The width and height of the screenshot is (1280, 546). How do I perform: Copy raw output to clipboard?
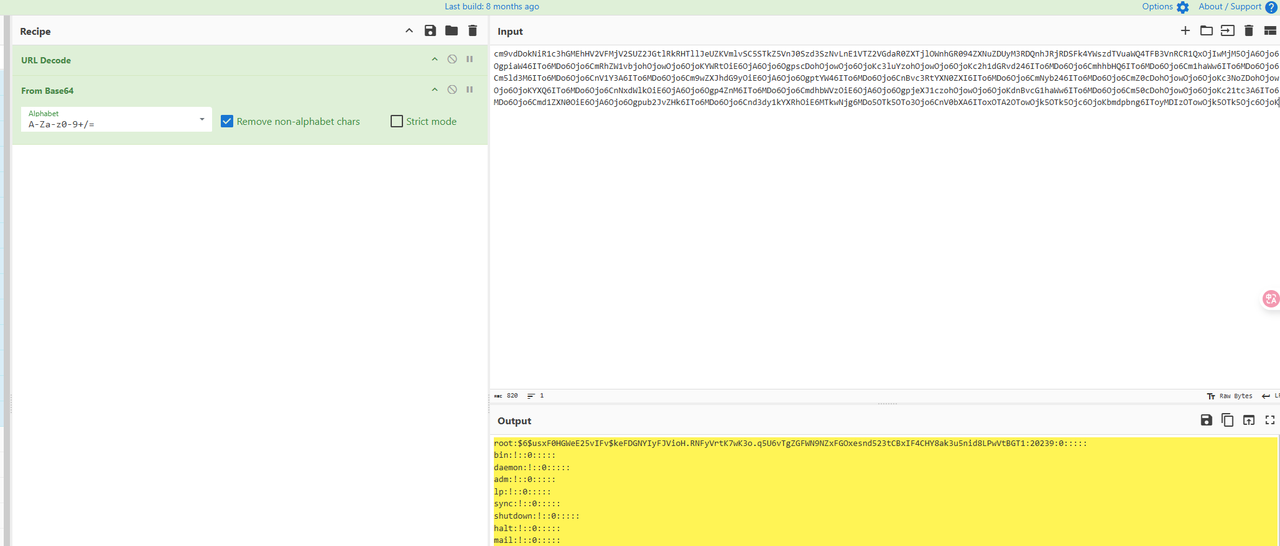[x=1227, y=421]
